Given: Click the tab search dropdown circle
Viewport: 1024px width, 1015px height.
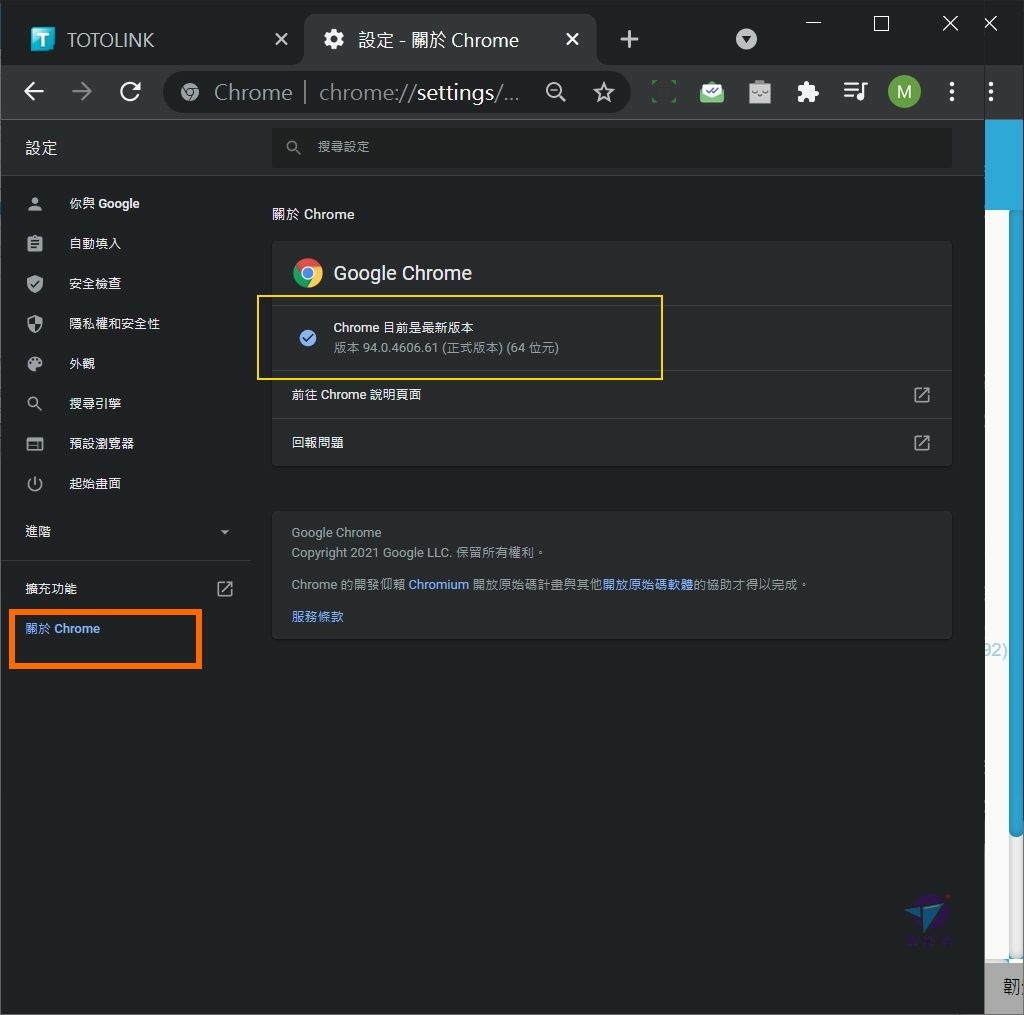Looking at the screenshot, I should point(746,39).
